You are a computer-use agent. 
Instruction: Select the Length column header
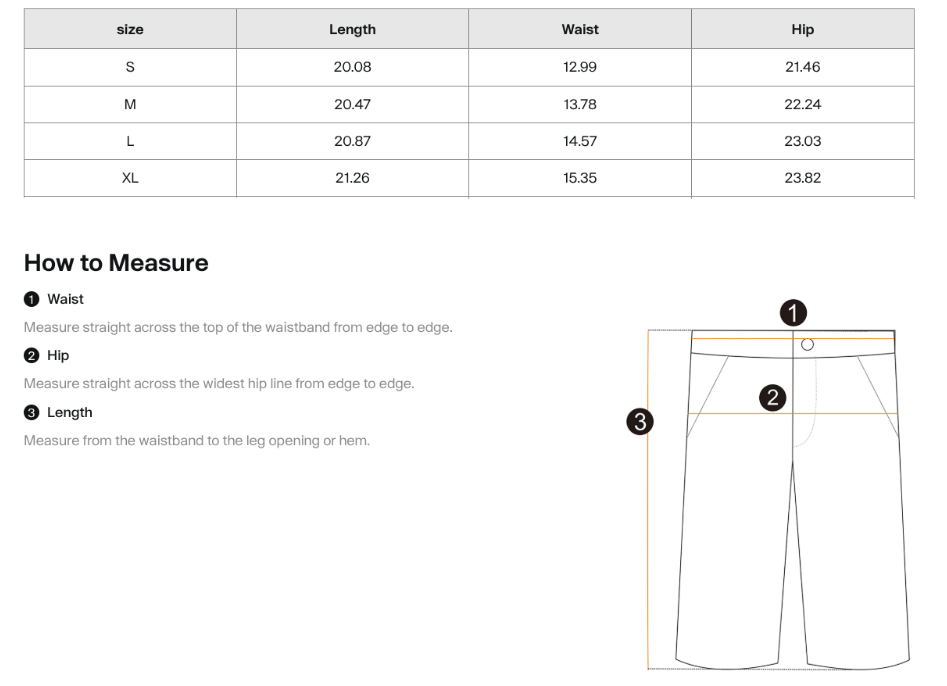click(x=352, y=29)
